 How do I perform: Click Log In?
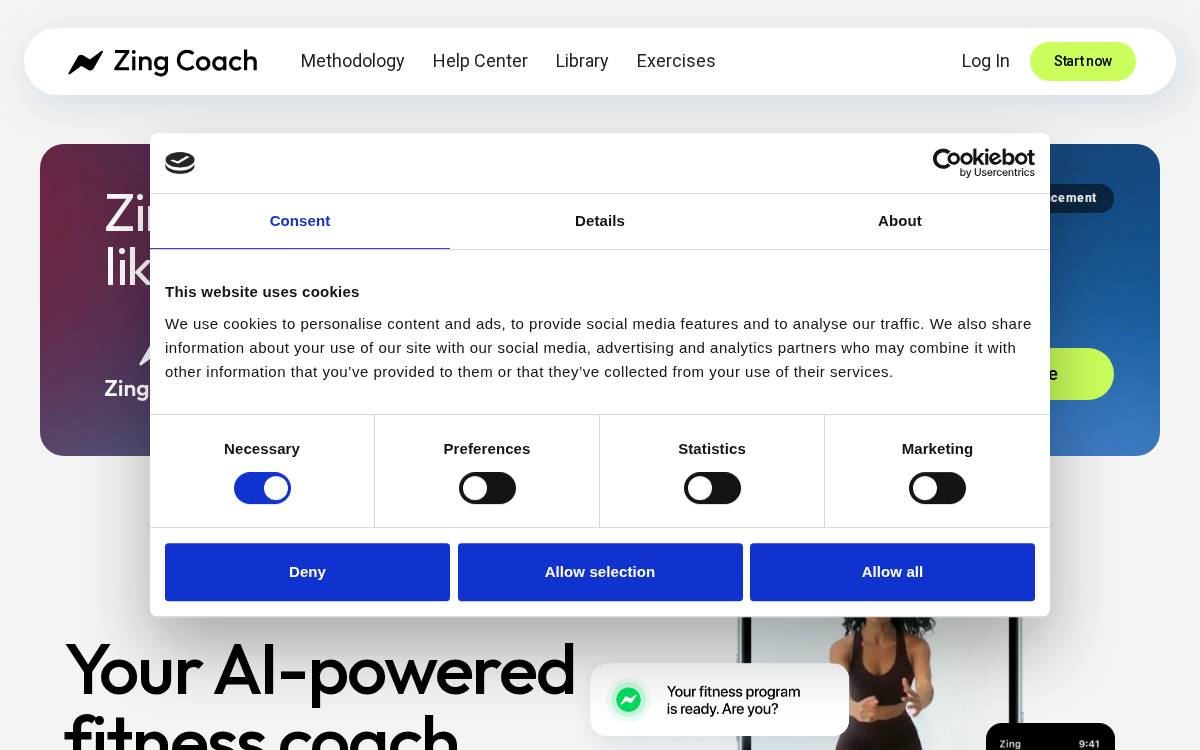click(985, 61)
